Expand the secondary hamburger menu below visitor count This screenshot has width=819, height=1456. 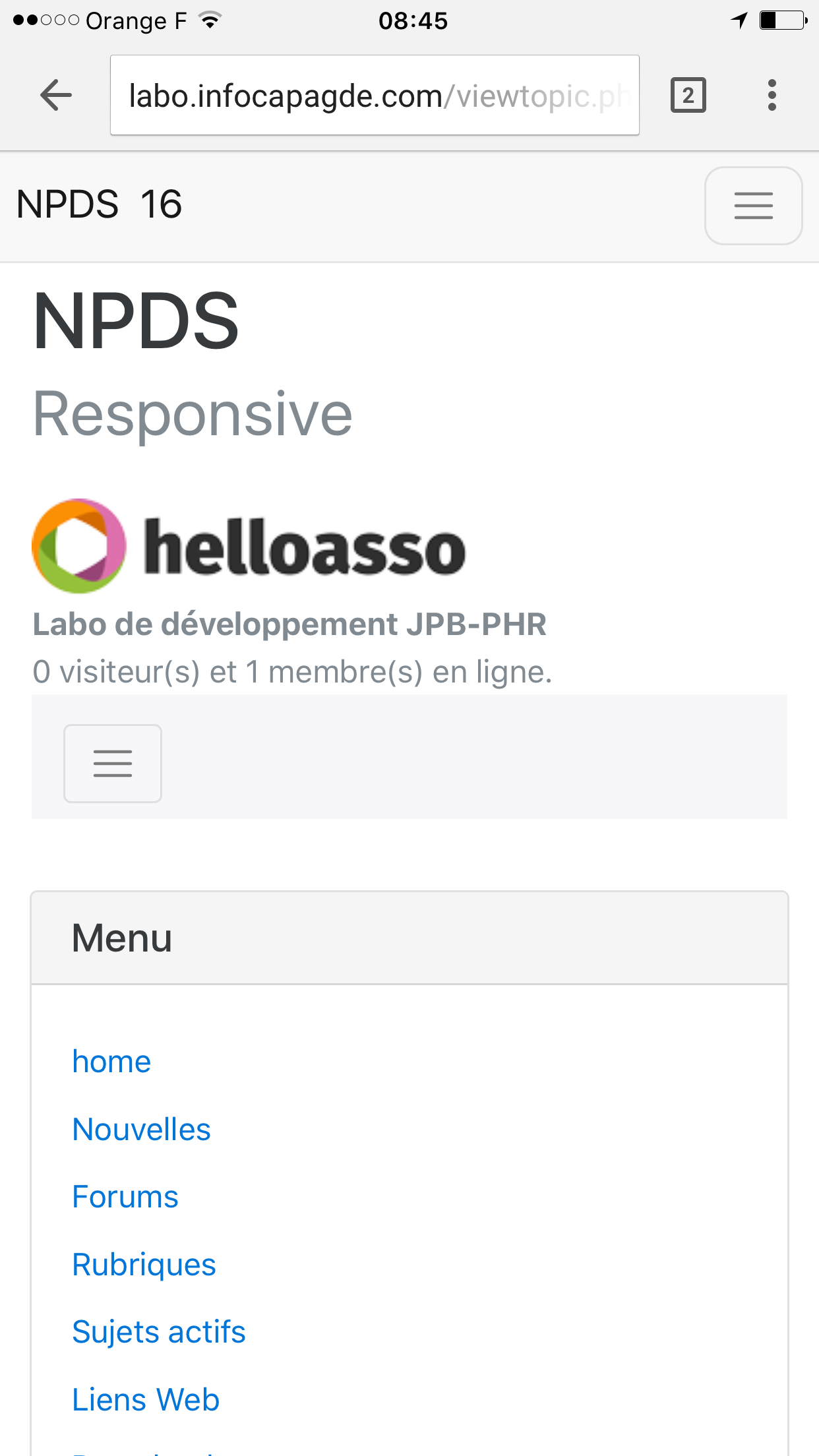pyautogui.click(x=113, y=764)
